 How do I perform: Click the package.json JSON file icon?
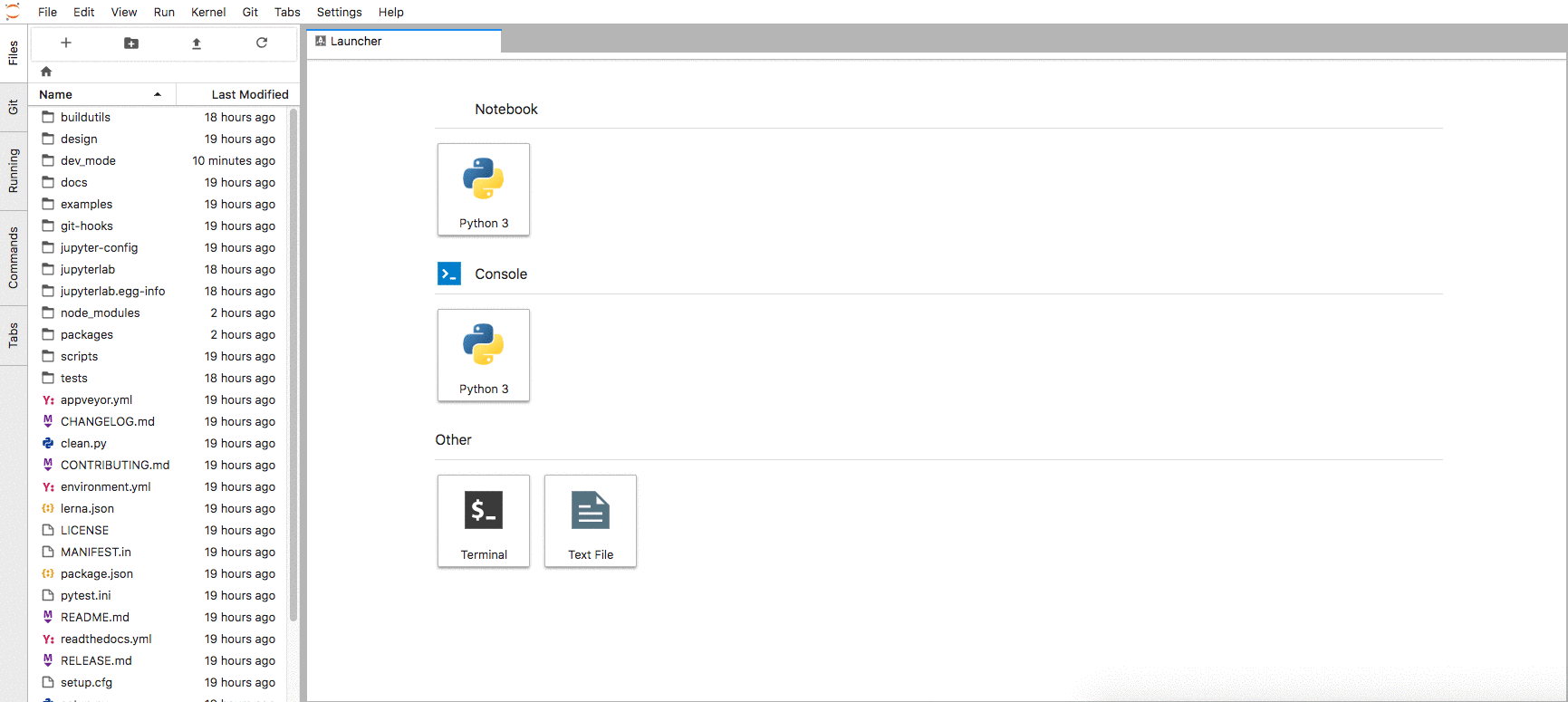click(x=48, y=573)
